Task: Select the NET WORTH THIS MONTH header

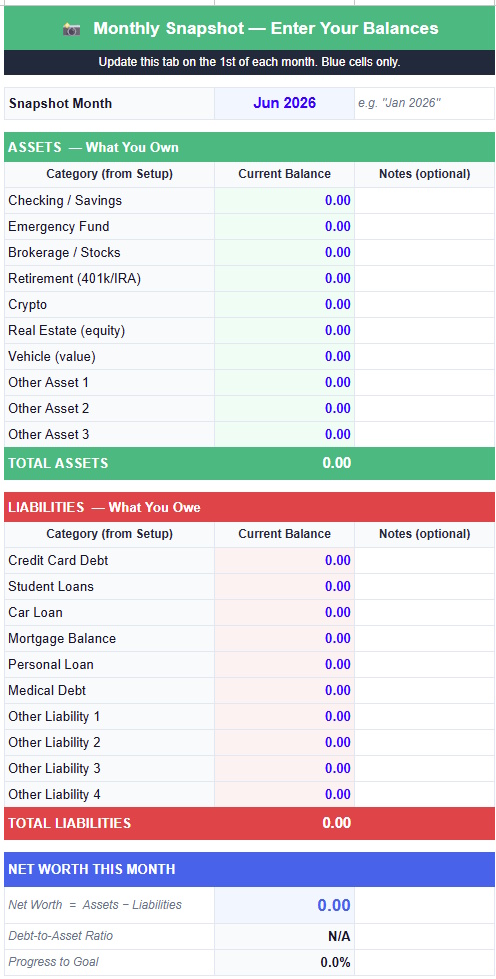Action: tap(249, 869)
